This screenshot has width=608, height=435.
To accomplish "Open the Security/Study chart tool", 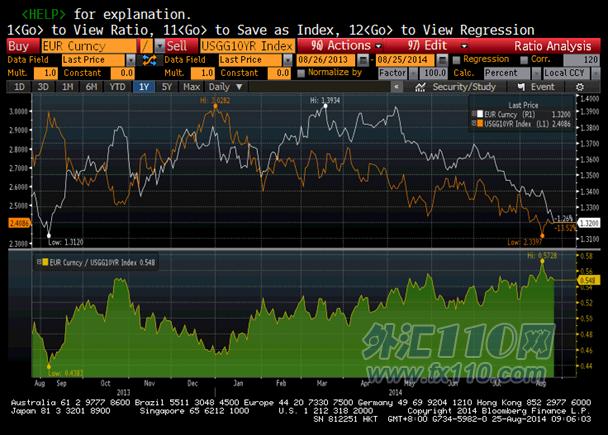I will pos(456,87).
